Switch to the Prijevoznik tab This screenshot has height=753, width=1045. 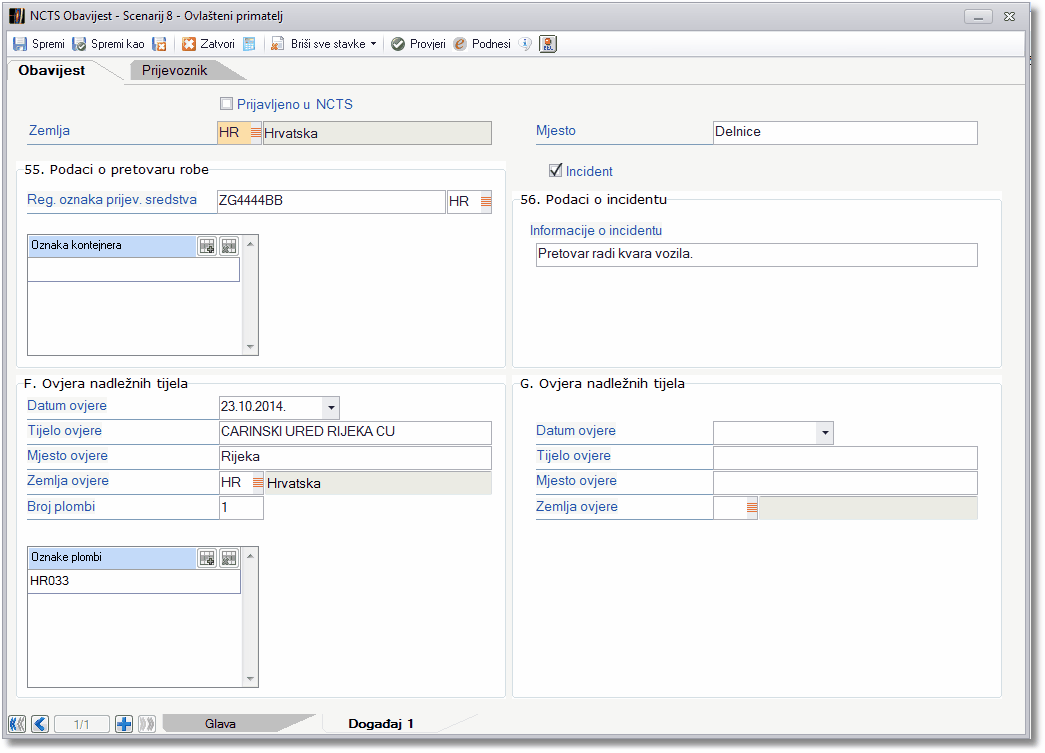click(x=175, y=70)
